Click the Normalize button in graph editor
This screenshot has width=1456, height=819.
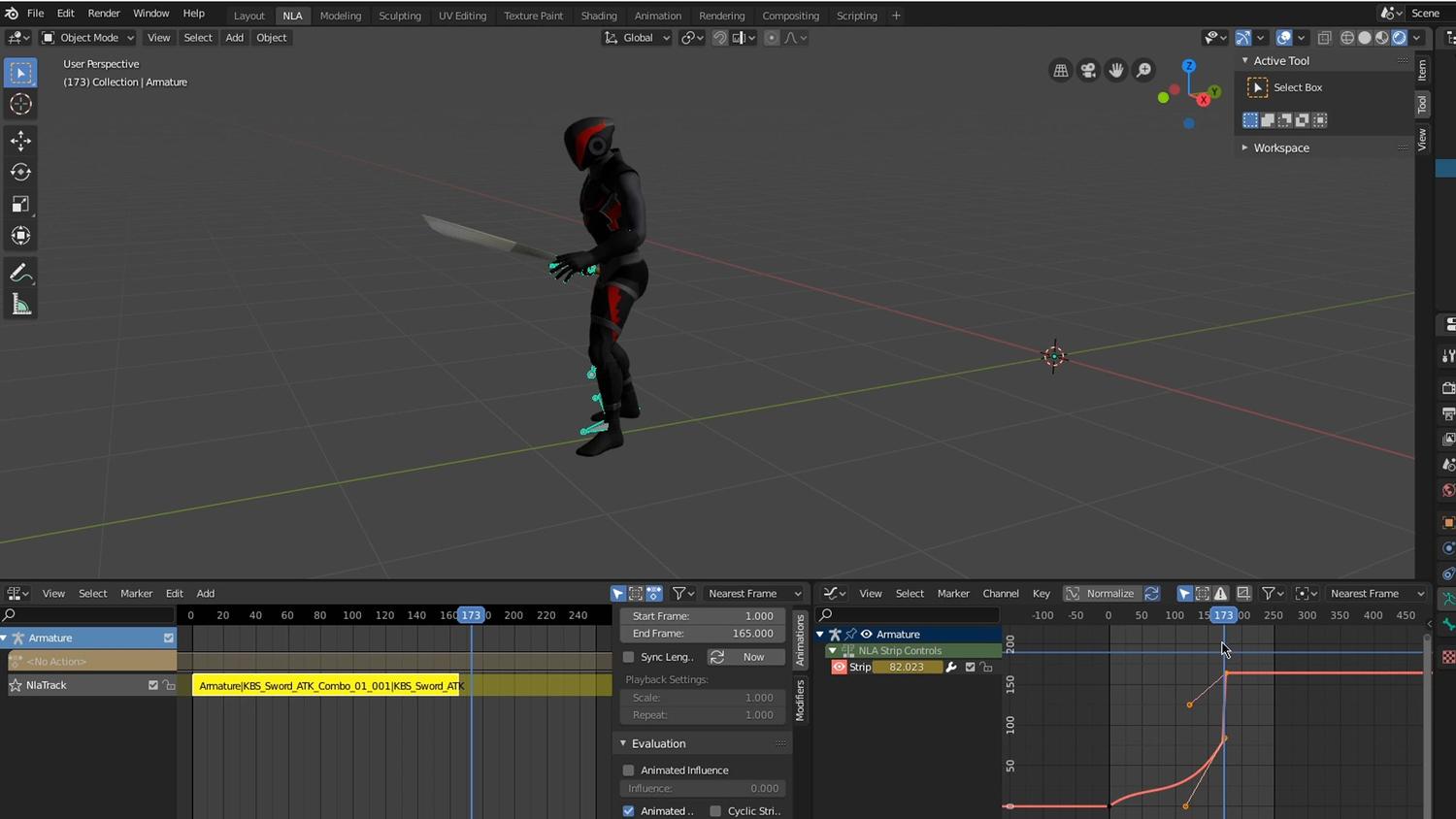pyautogui.click(x=1100, y=594)
